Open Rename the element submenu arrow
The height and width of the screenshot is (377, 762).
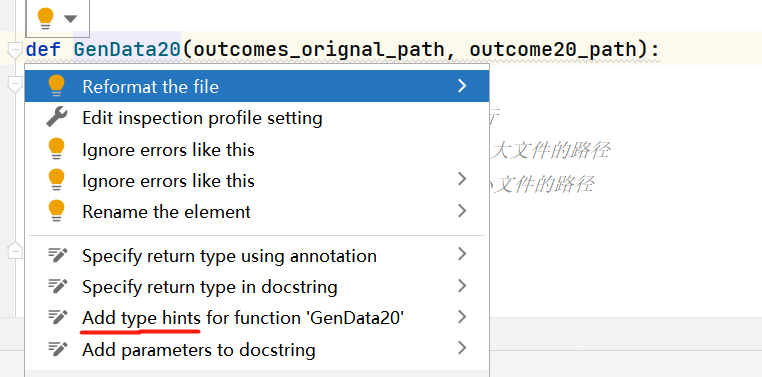point(462,211)
